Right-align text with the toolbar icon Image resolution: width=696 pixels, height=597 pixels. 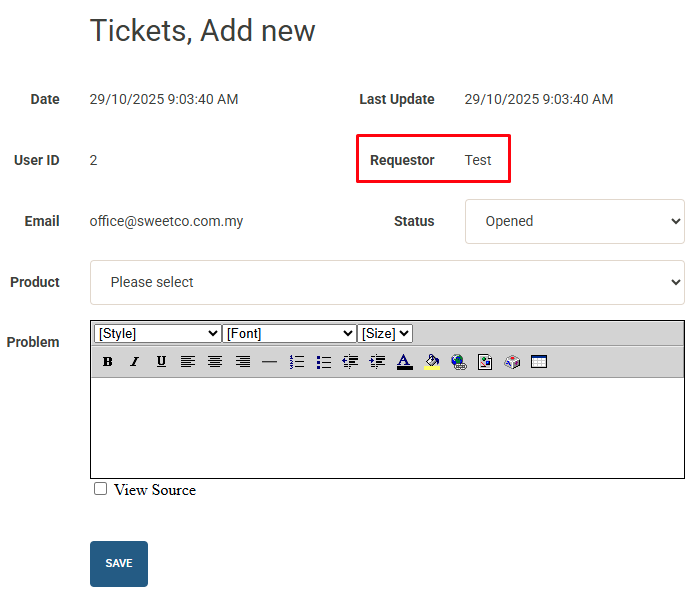[242, 362]
